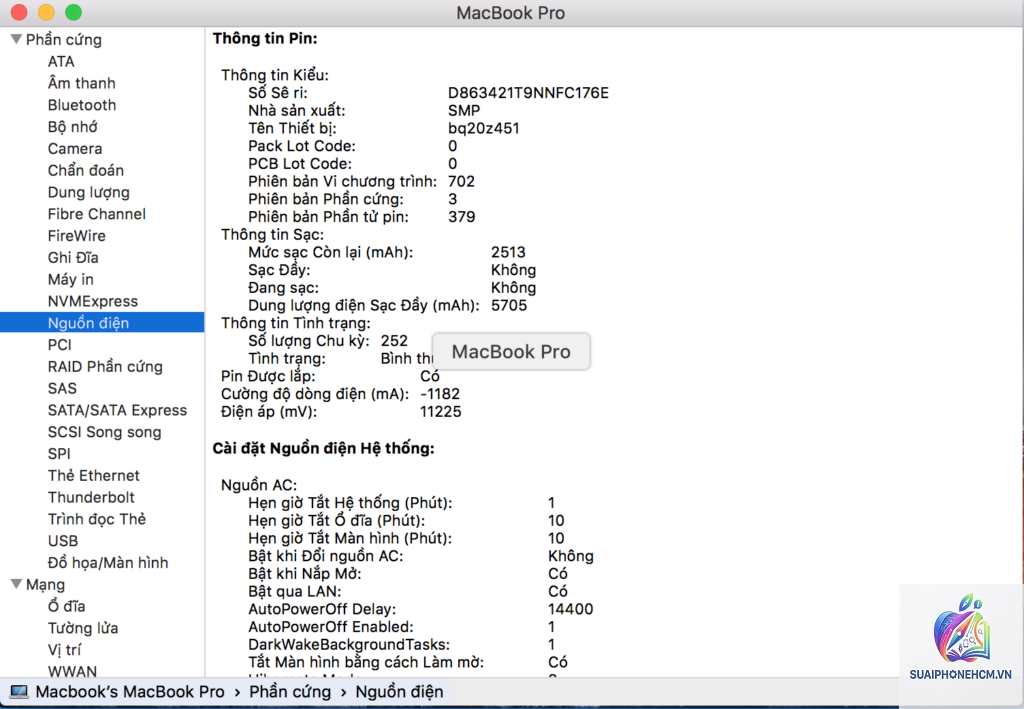Select SPI in the sidebar
Screen dimensions: 1024x709
59,454
